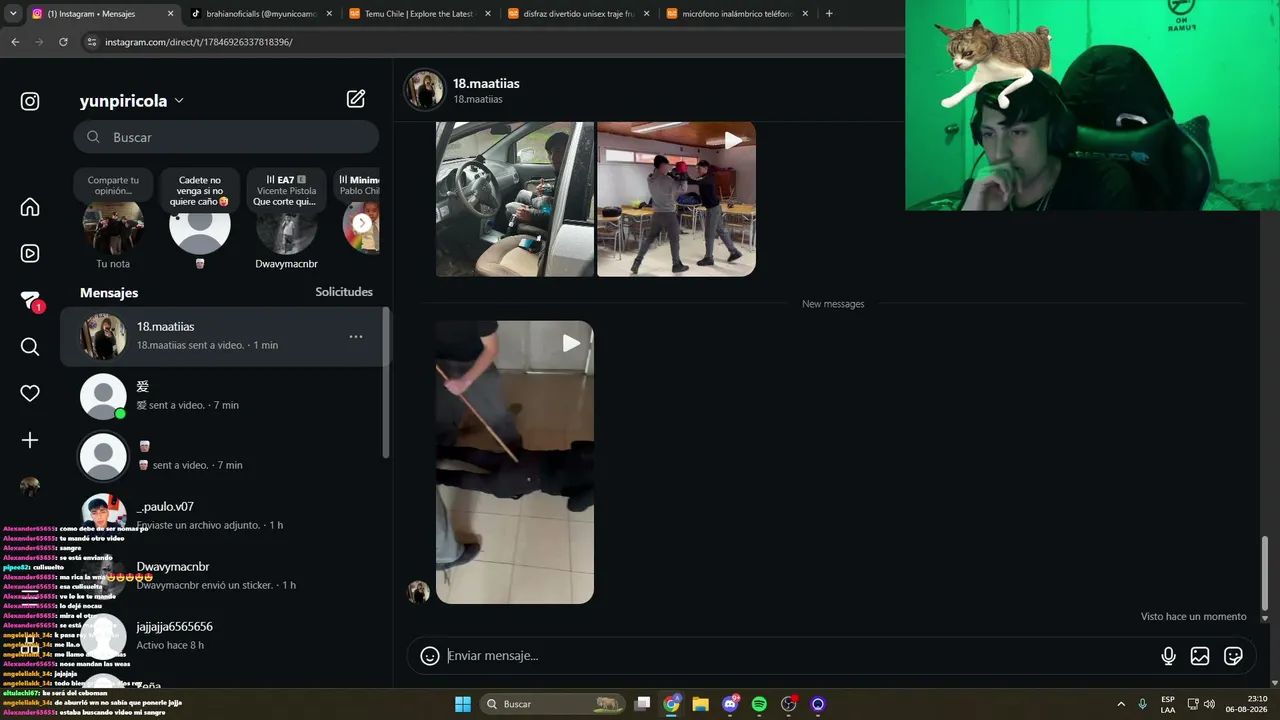Open Discord from the taskbar

click(730, 704)
